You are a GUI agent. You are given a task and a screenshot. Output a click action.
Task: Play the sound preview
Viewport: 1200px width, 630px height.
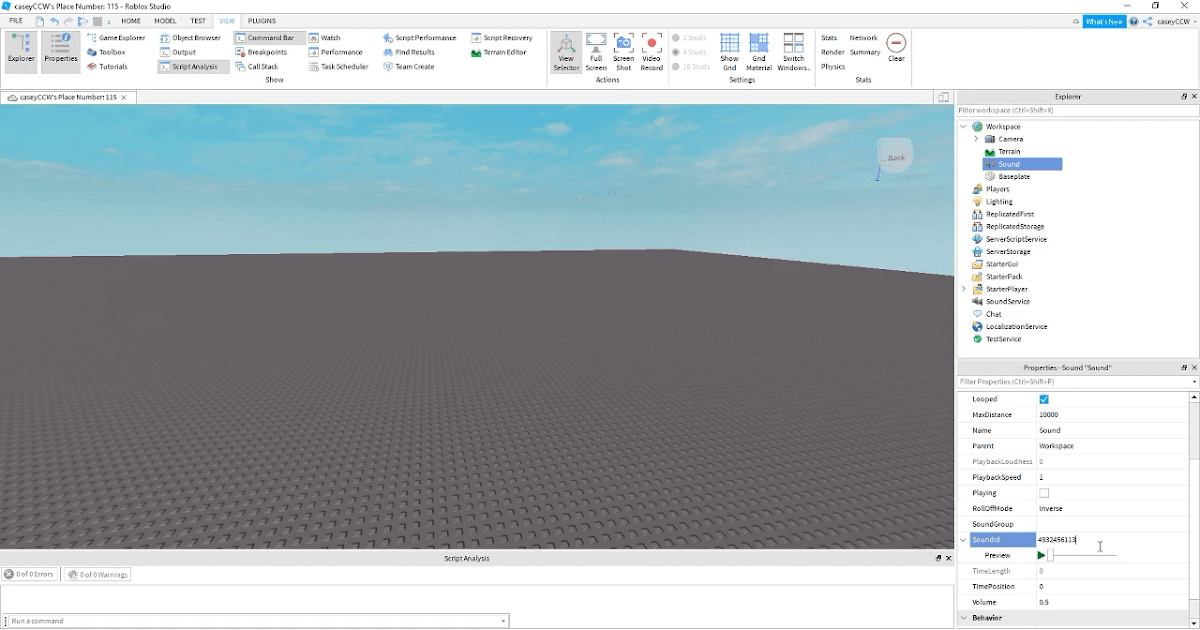point(1041,555)
